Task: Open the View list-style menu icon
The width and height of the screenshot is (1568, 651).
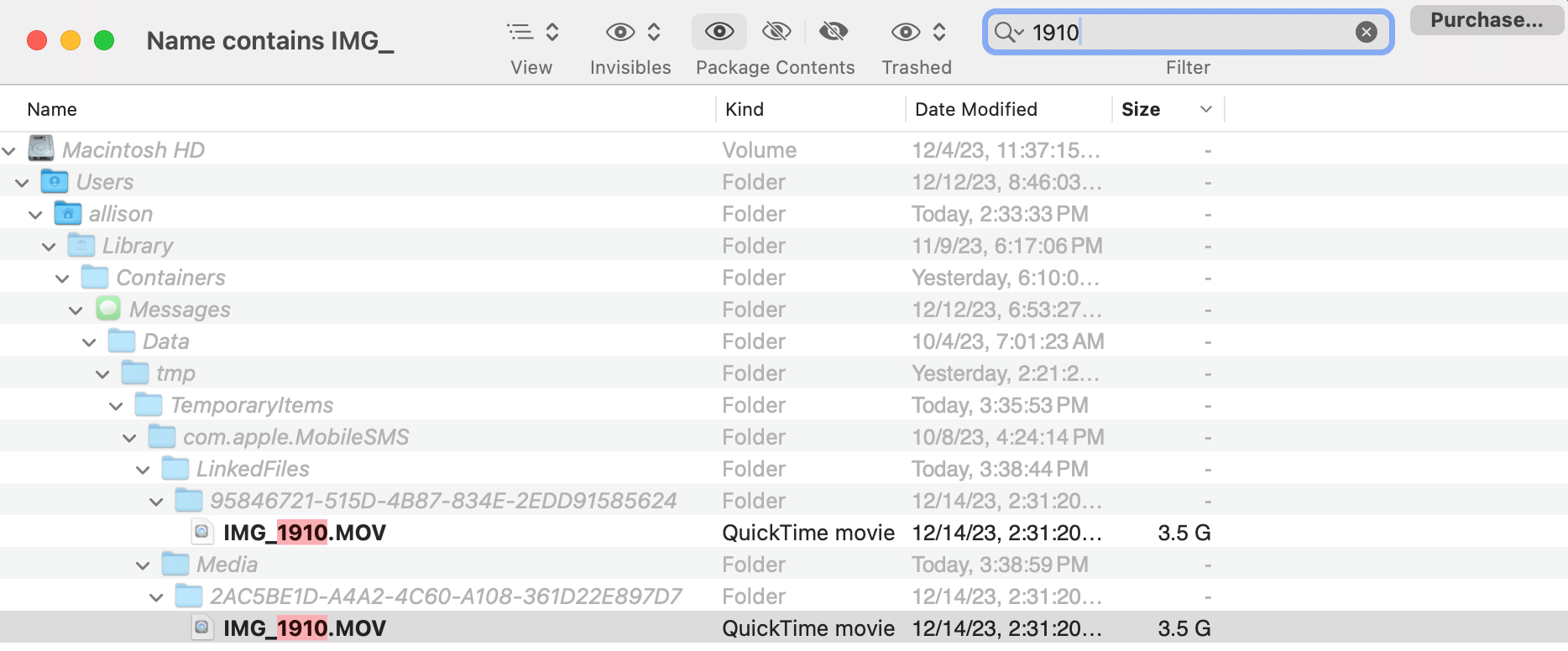Action: (x=521, y=33)
